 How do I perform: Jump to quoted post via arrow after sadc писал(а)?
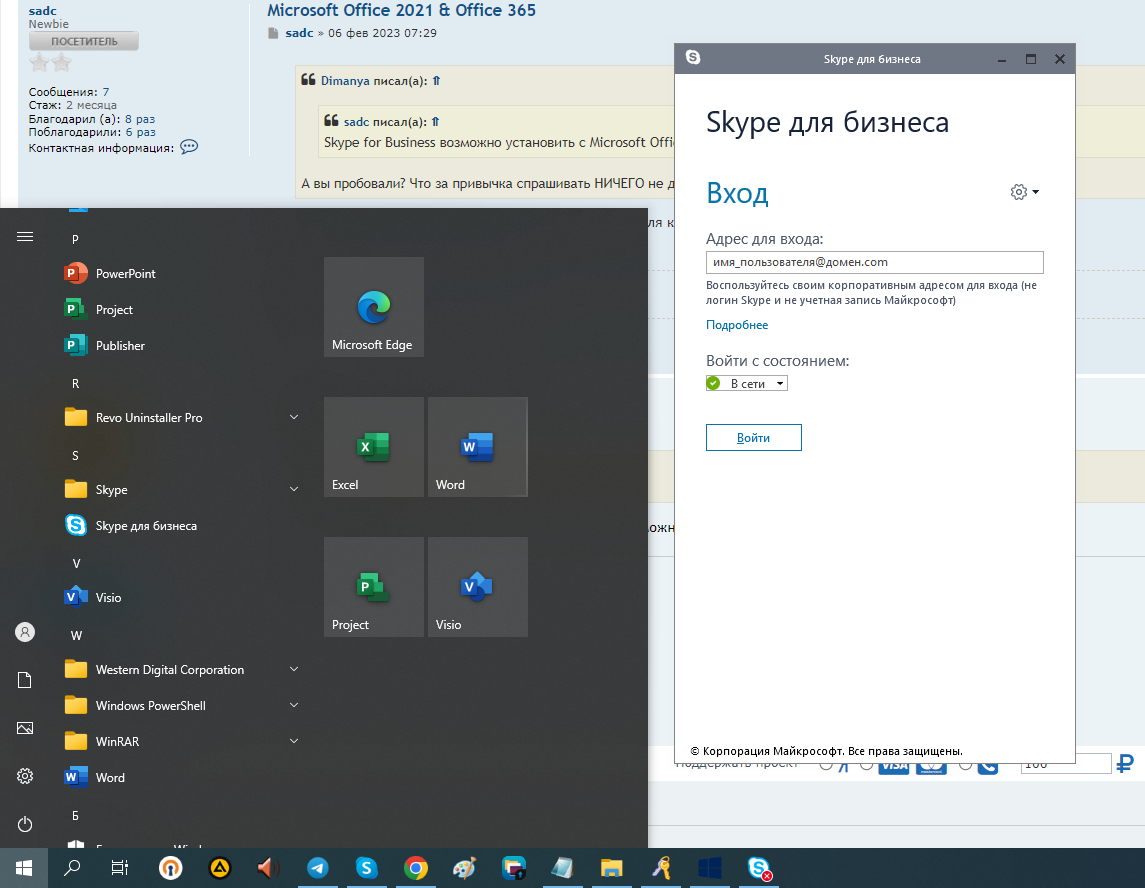pyautogui.click(x=435, y=122)
